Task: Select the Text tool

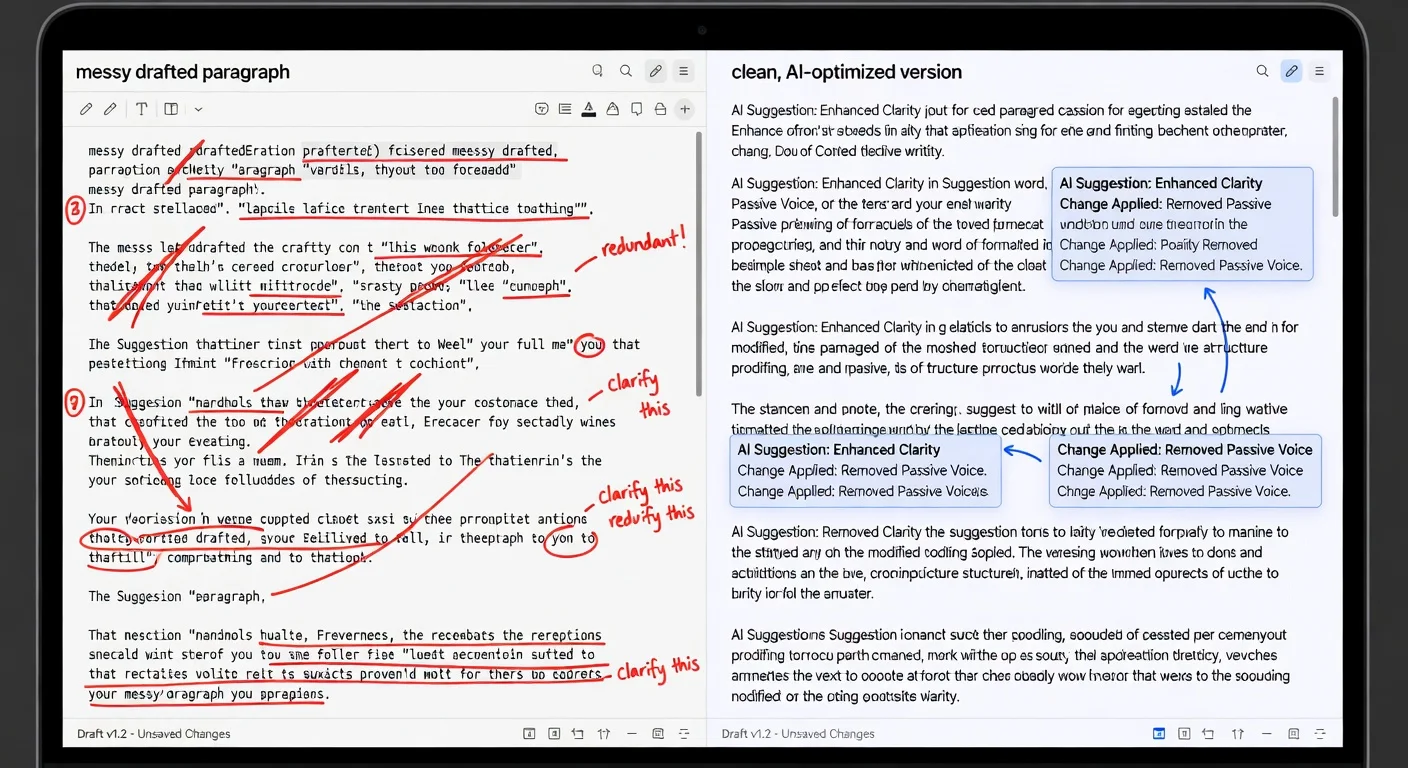Action: pyautogui.click(x=142, y=109)
